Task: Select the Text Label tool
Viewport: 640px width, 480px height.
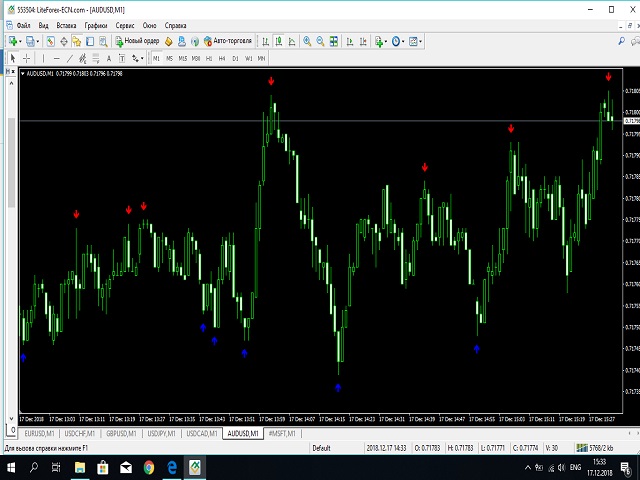Action: (122, 59)
